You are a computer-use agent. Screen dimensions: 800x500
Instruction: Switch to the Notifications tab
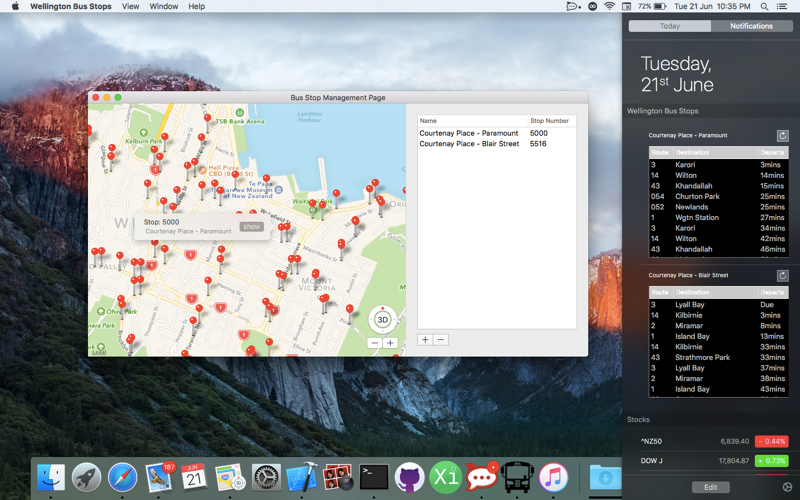coord(751,26)
